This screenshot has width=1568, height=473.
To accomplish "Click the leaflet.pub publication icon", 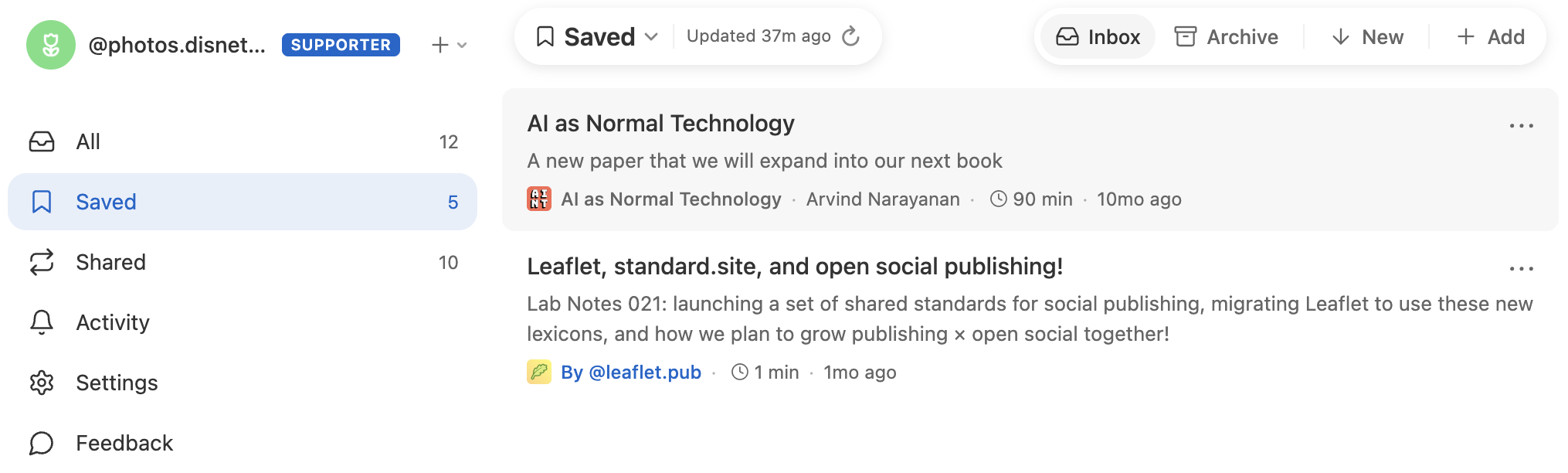I will tap(538, 373).
